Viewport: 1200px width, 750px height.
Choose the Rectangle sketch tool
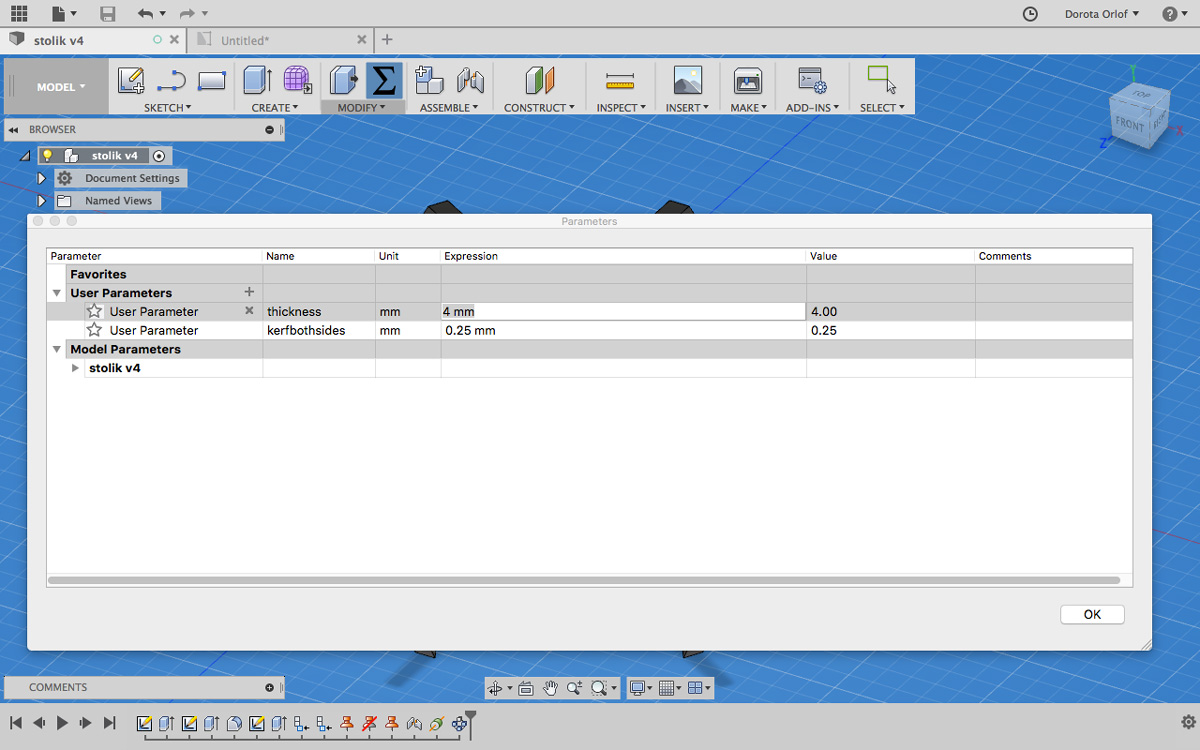tap(212, 81)
